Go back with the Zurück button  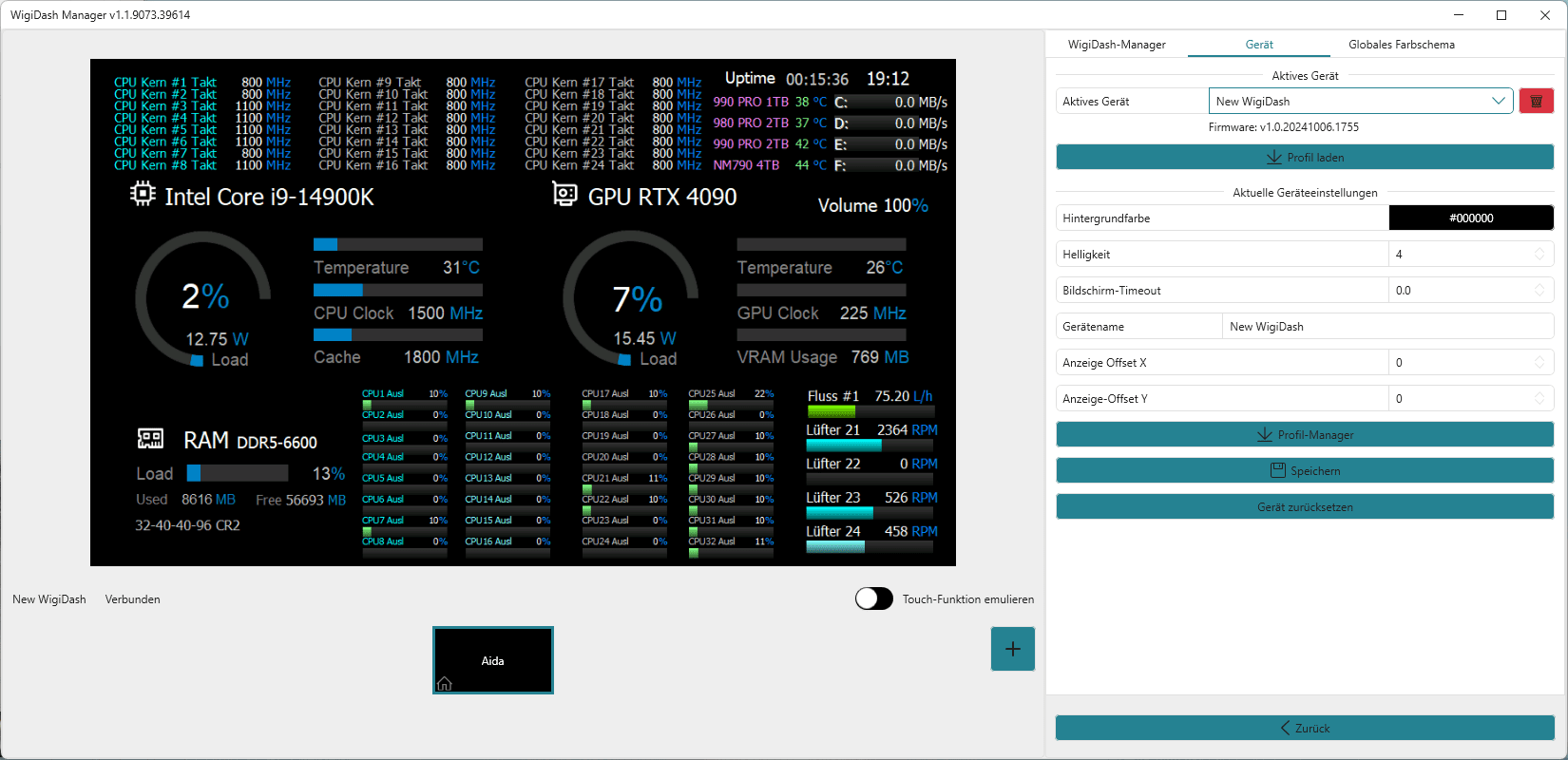pos(1305,729)
